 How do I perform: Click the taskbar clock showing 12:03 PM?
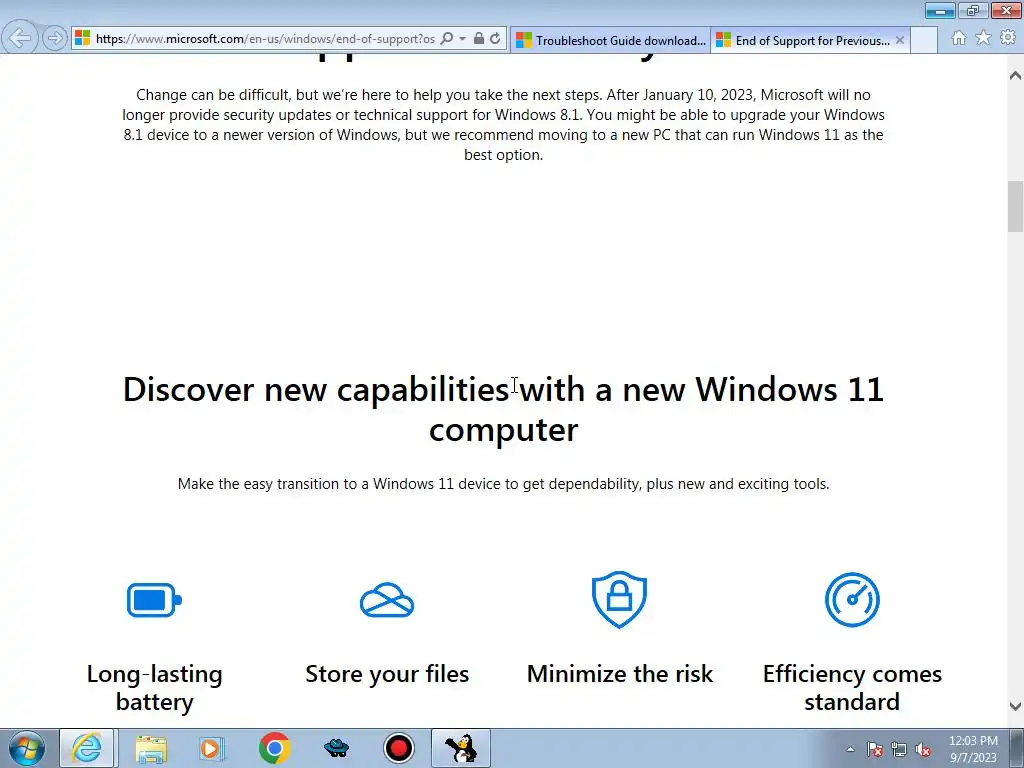click(x=973, y=749)
